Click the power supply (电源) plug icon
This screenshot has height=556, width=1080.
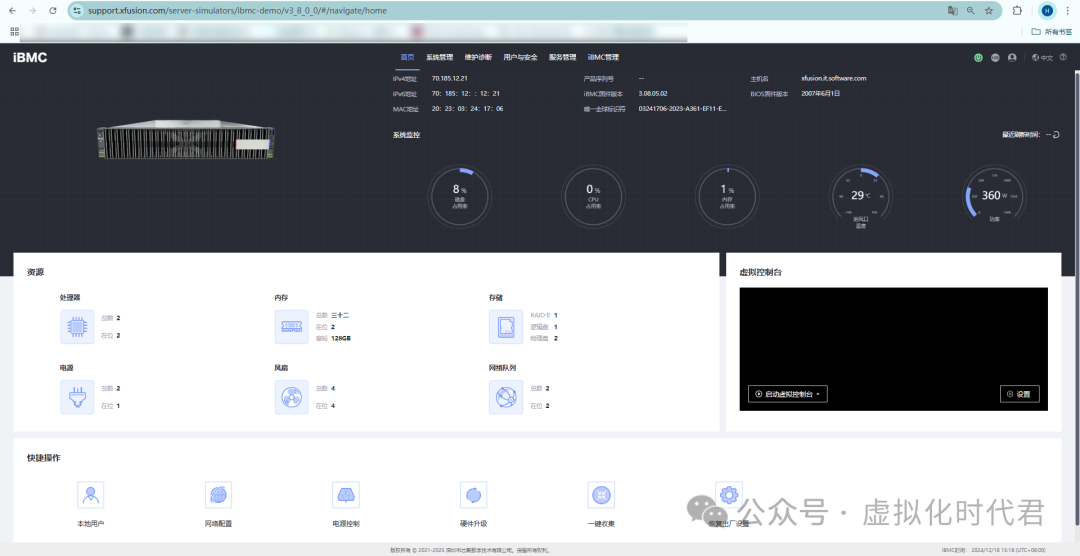[77, 397]
